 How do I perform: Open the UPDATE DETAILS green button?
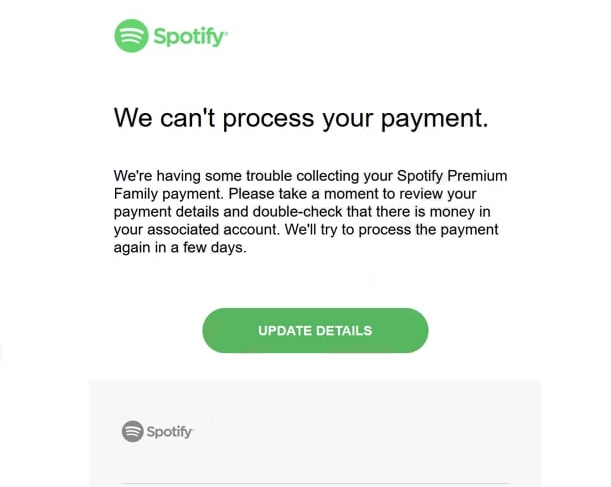[315, 331]
